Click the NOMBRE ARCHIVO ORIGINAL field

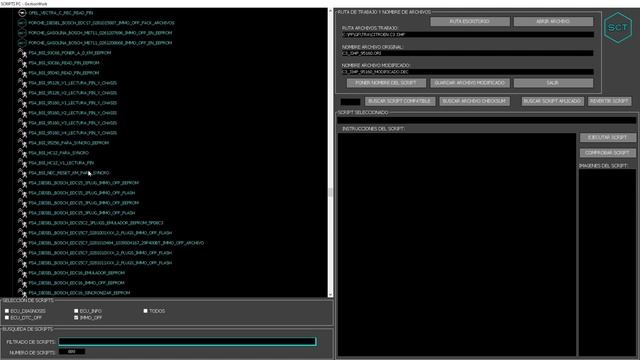tap(468, 53)
